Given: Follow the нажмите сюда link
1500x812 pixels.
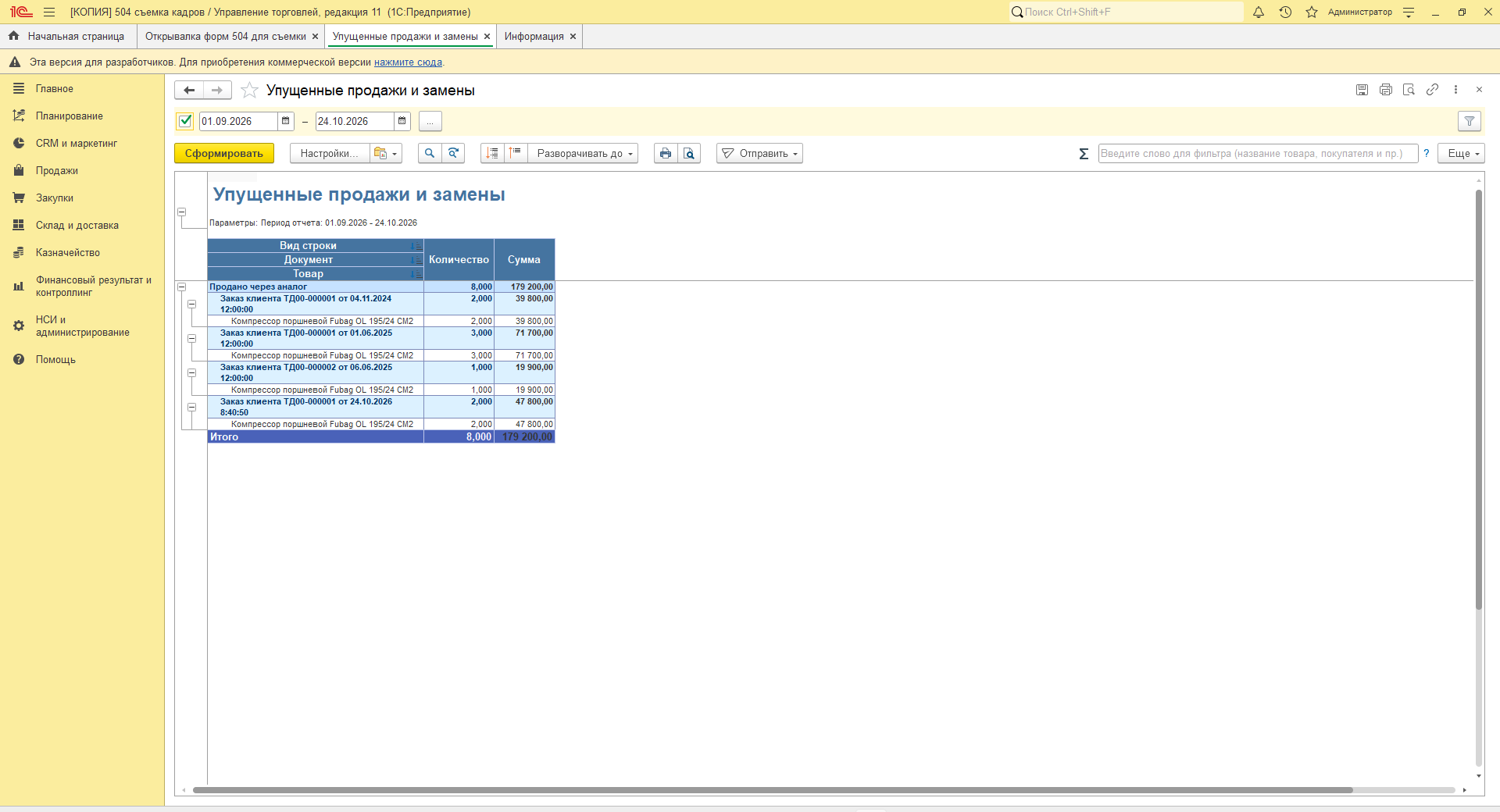Looking at the screenshot, I should click(408, 62).
